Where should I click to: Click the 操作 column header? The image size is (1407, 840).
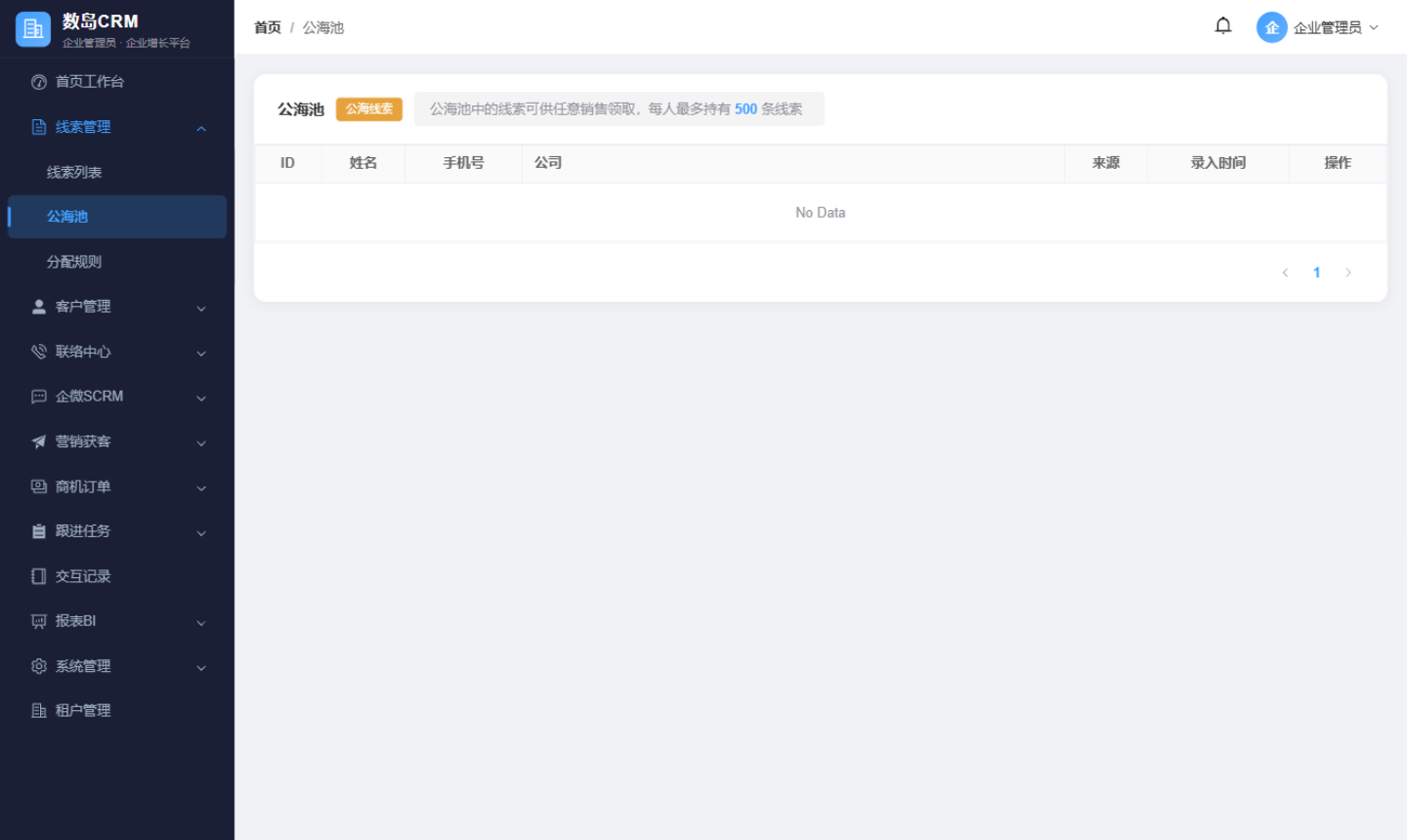[1338, 163]
